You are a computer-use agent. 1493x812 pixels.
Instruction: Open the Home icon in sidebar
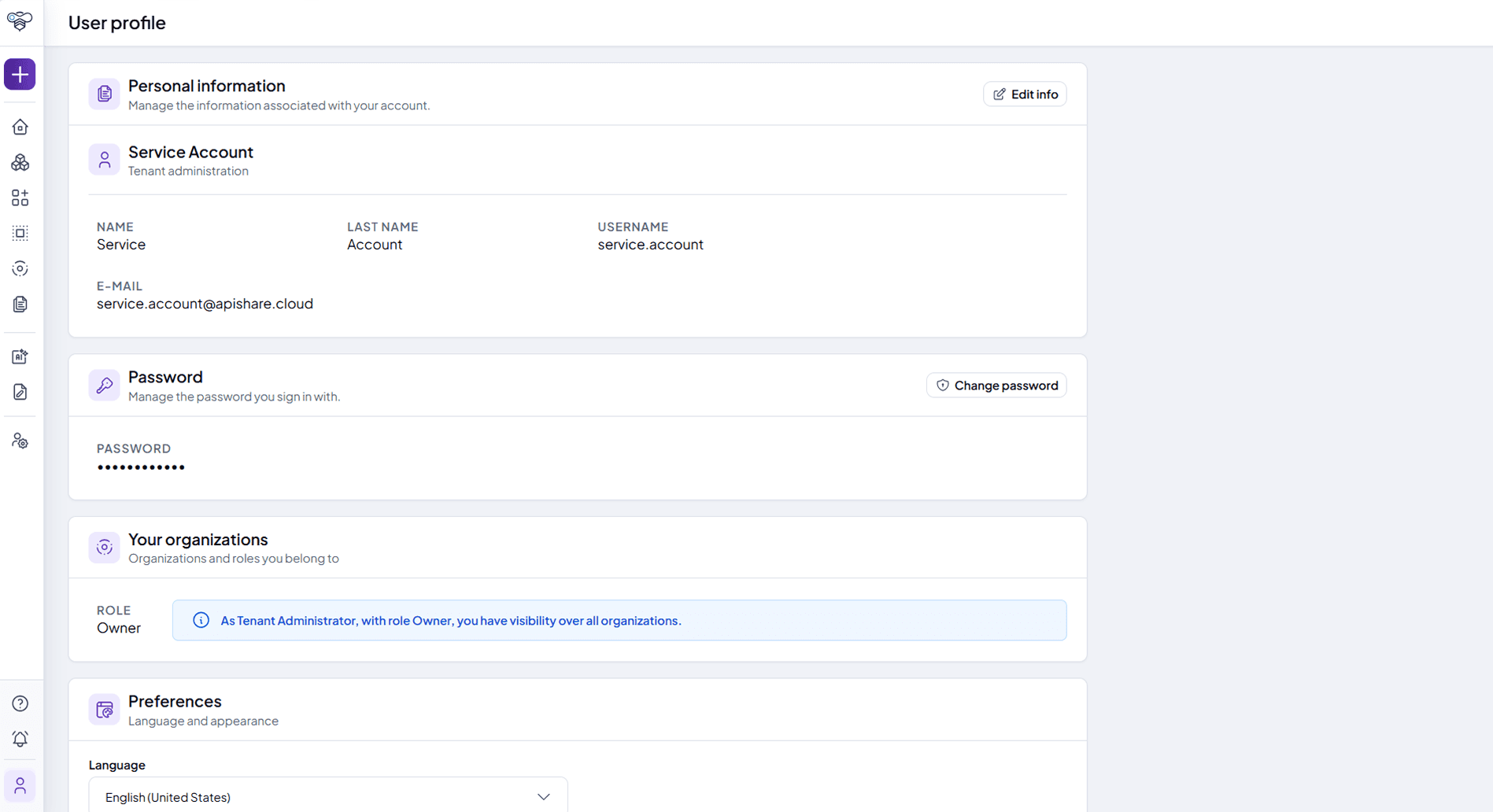(20, 127)
